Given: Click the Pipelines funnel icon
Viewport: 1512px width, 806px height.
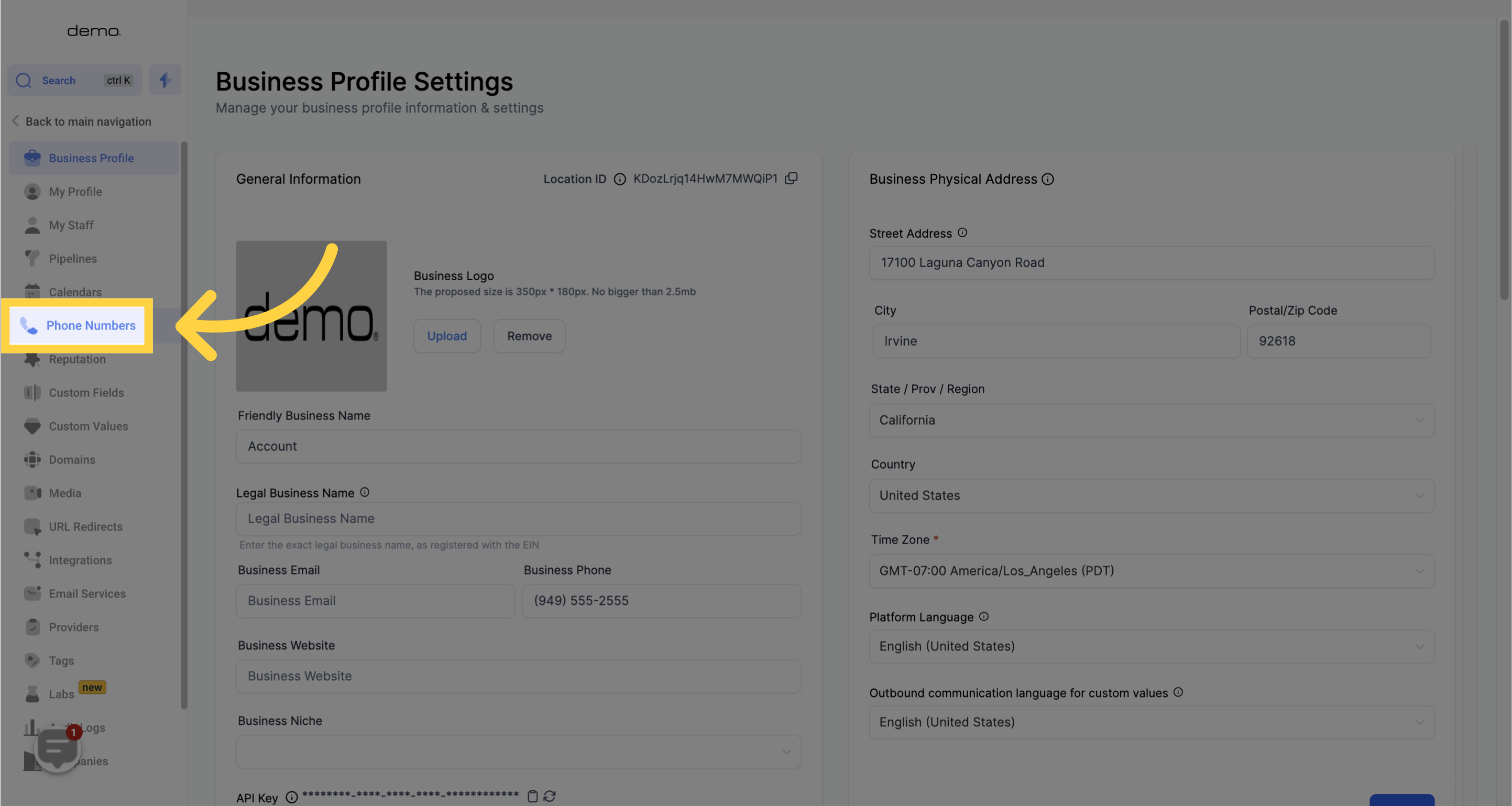Looking at the screenshot, I should pos(32,258).
